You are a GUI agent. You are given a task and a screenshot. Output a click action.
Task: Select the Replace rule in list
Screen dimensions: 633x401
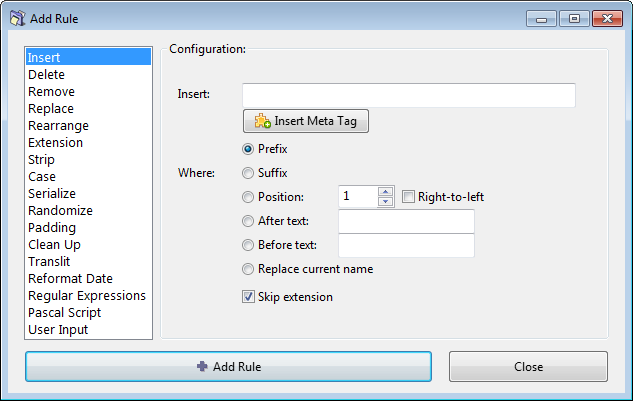[x=51, y=109]
